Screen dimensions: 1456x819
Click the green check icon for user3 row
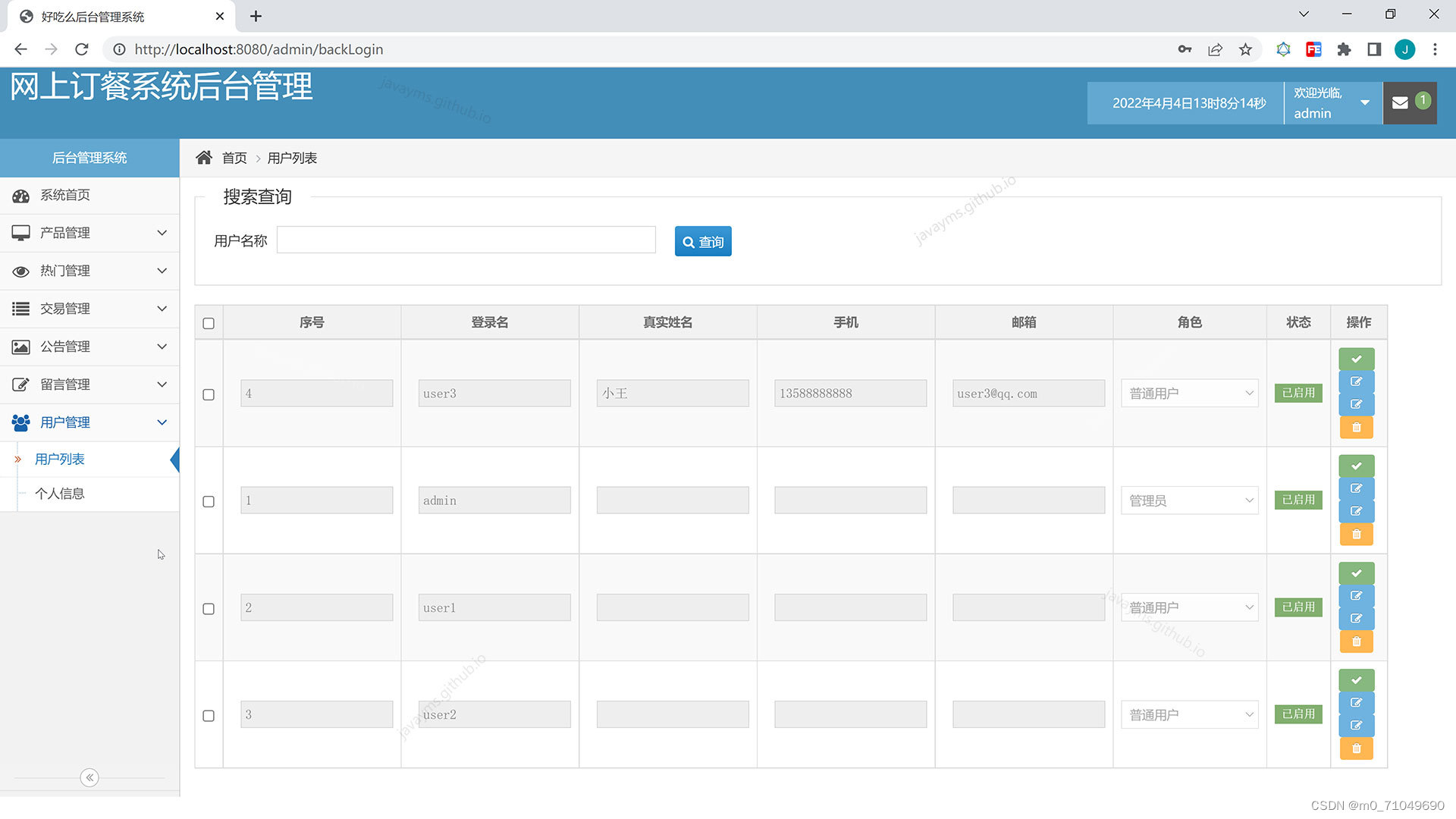pos(1356,359)
